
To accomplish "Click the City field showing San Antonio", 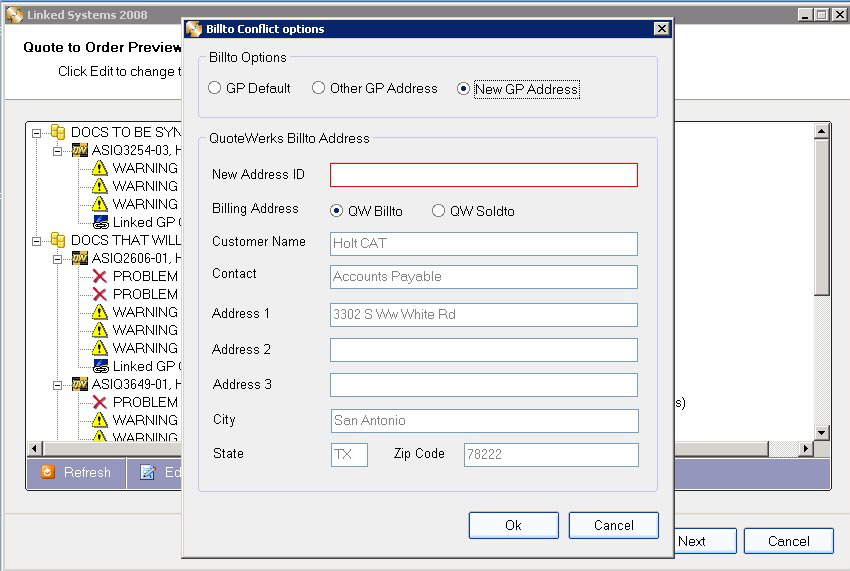I will 484,421.
